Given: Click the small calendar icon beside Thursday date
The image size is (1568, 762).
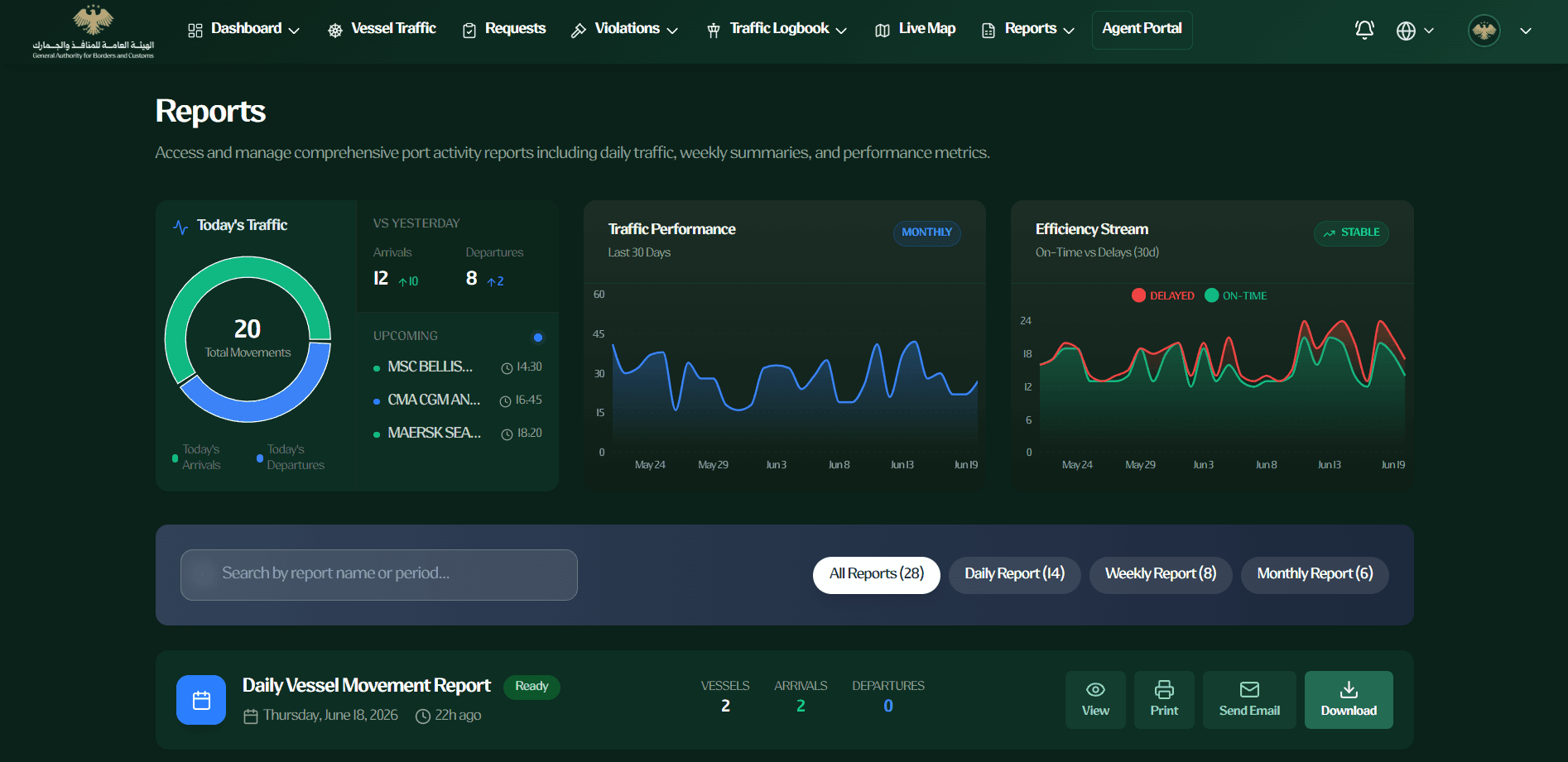Looking at the screenshot, I should click(251, 716).
